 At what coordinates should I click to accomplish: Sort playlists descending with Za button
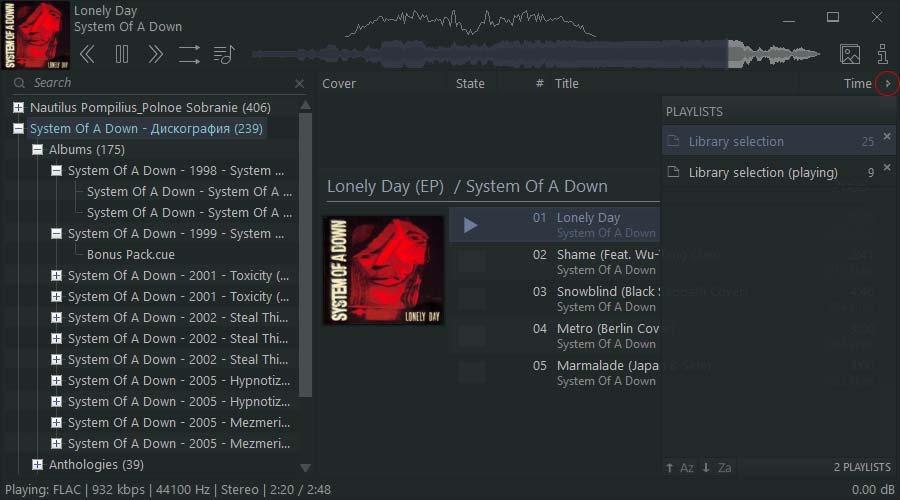coord(716,467)
